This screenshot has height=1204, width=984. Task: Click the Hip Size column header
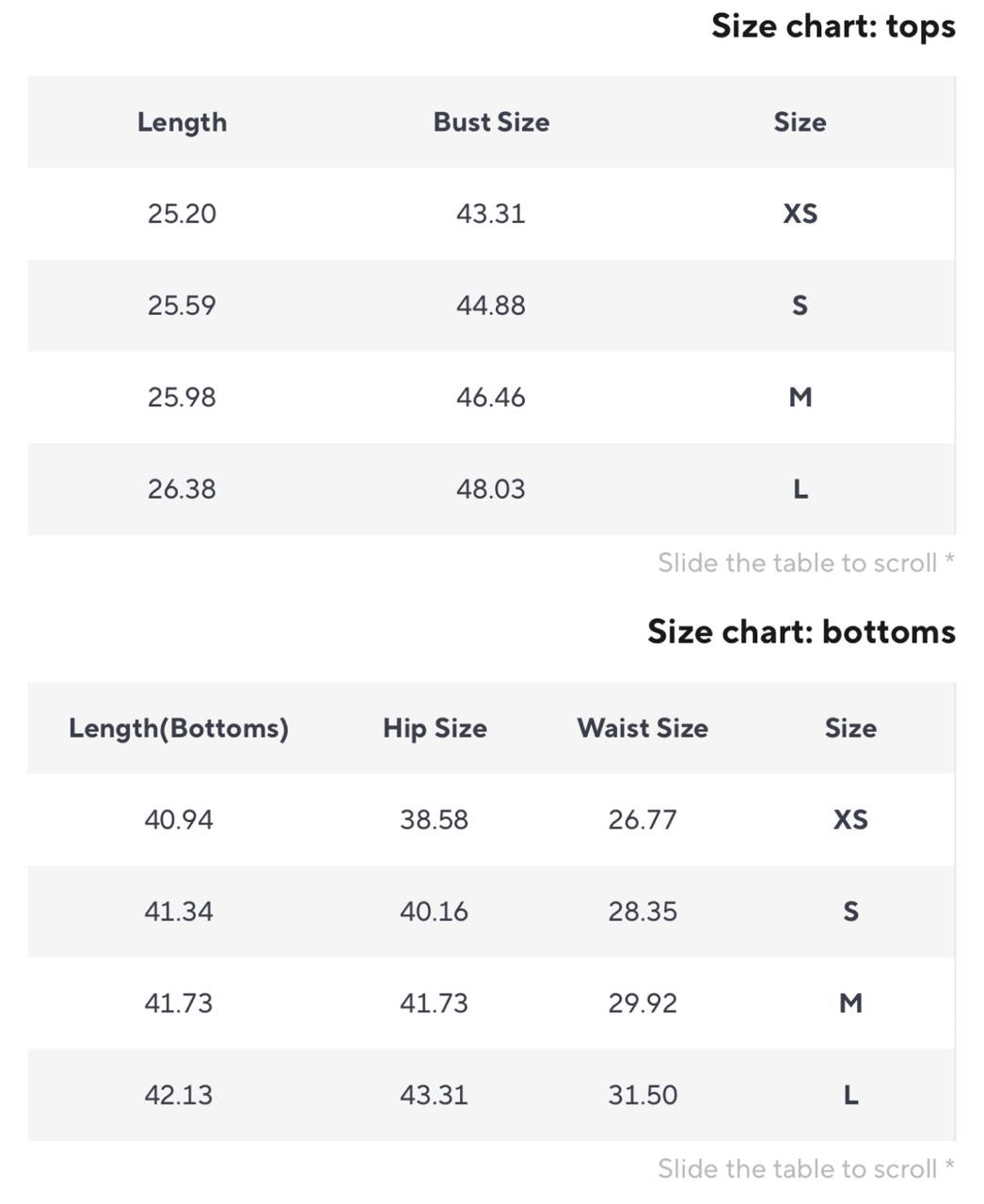tap(435, 728)
